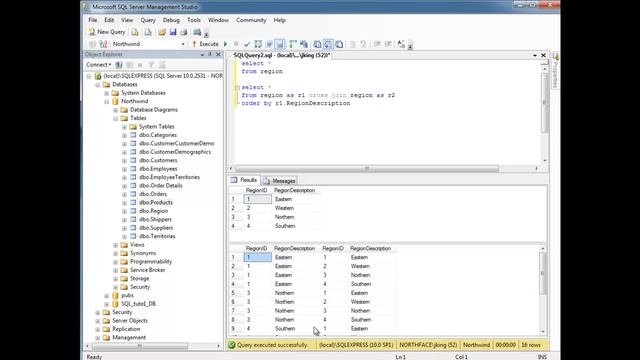Display the Estimated Execution Plan

(258, 44)
